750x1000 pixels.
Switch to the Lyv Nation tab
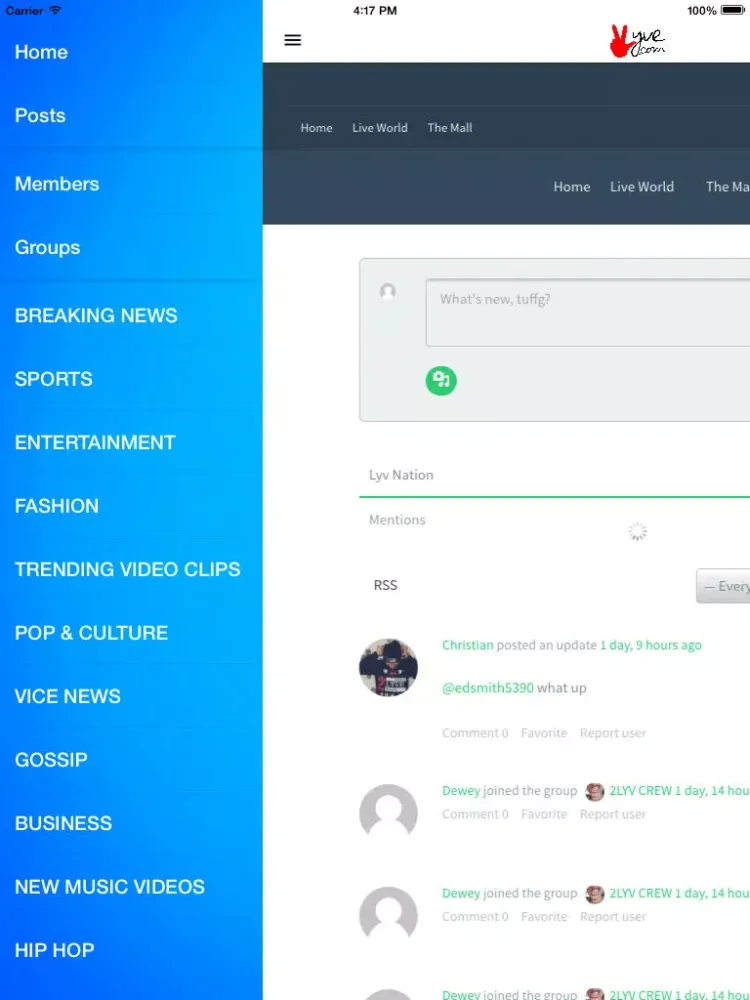(401, 475)
